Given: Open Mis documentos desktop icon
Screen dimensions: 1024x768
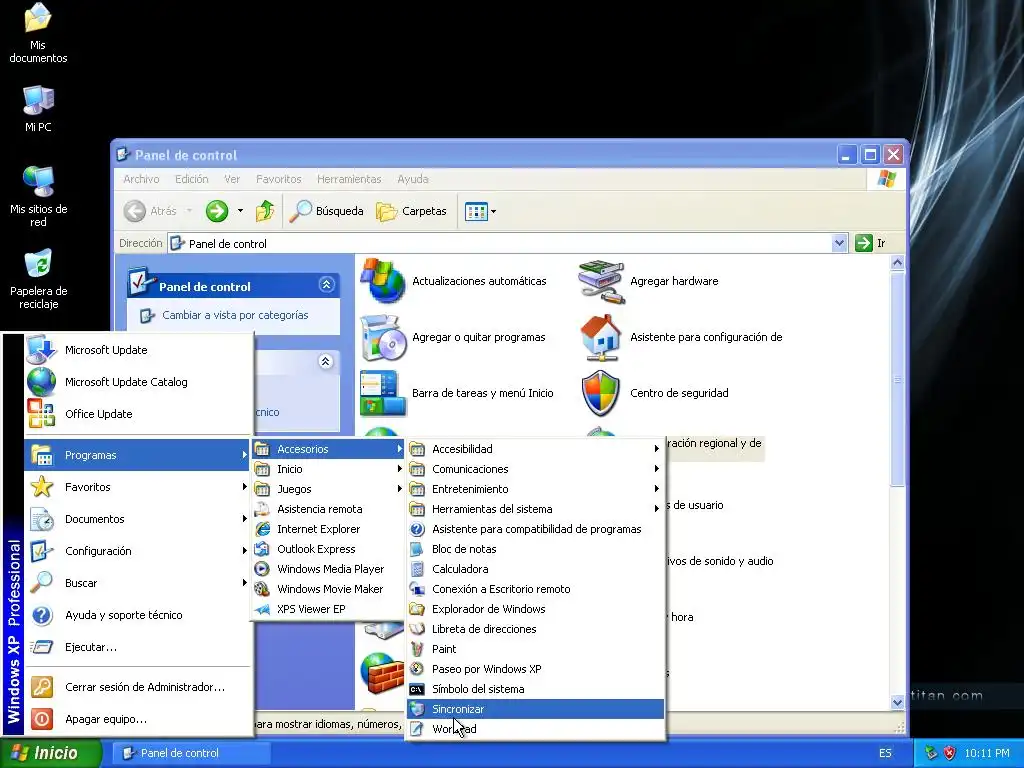Looking at the screenshot, I should [x=38, y=33].
